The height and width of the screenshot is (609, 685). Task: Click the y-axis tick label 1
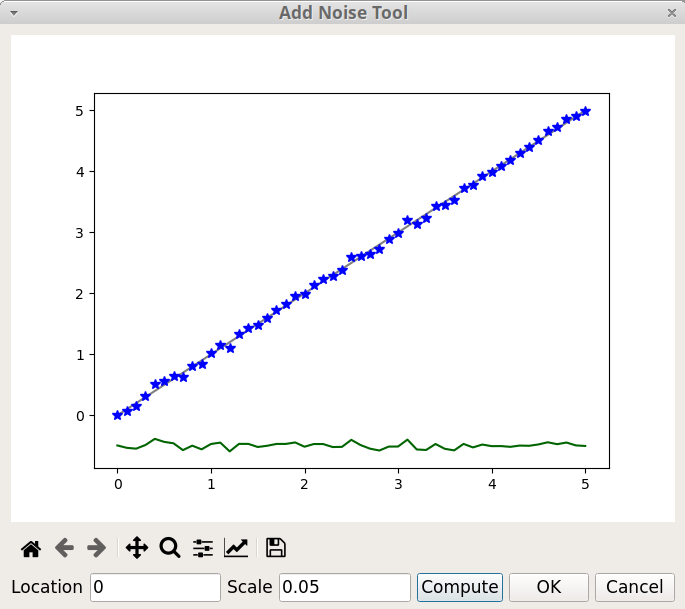[x=80, y=355]
